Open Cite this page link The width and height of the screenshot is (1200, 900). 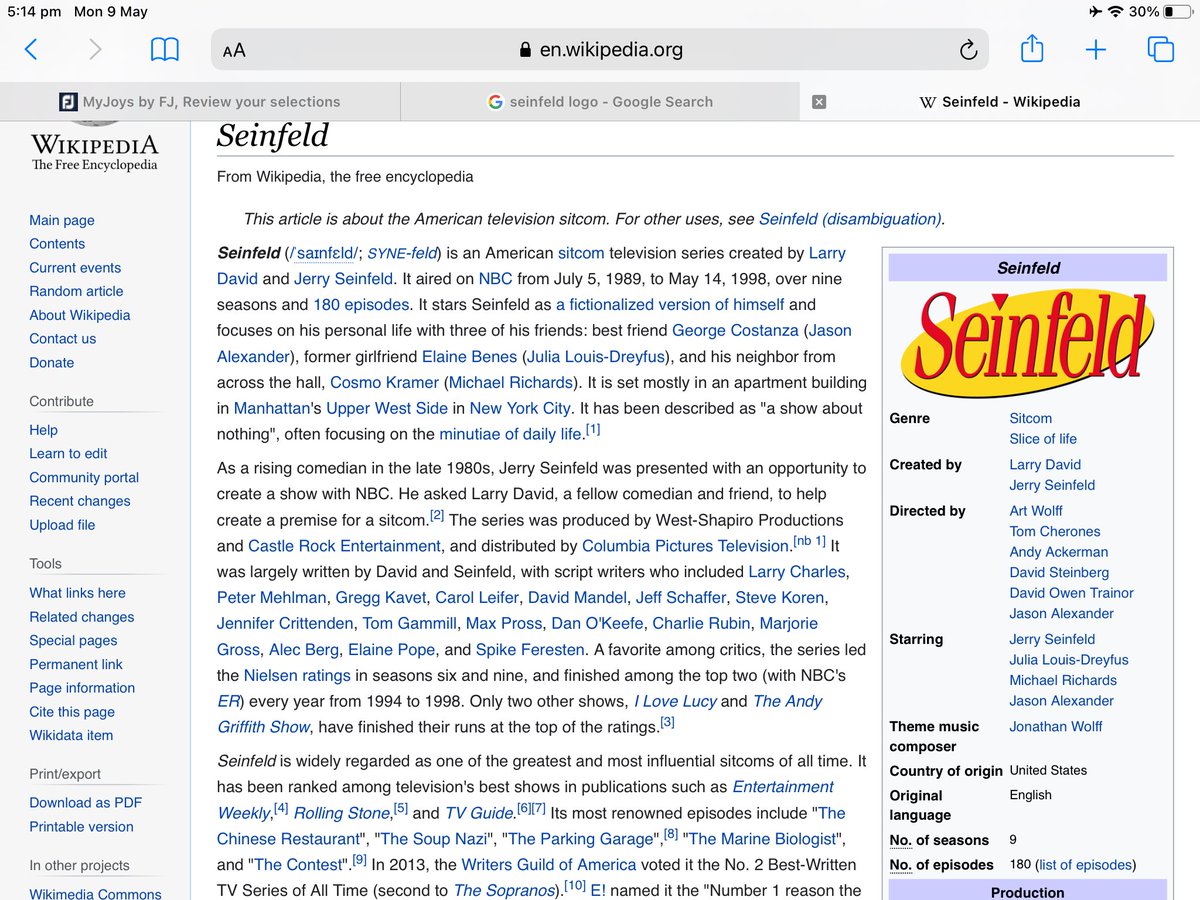coord(72,712)
